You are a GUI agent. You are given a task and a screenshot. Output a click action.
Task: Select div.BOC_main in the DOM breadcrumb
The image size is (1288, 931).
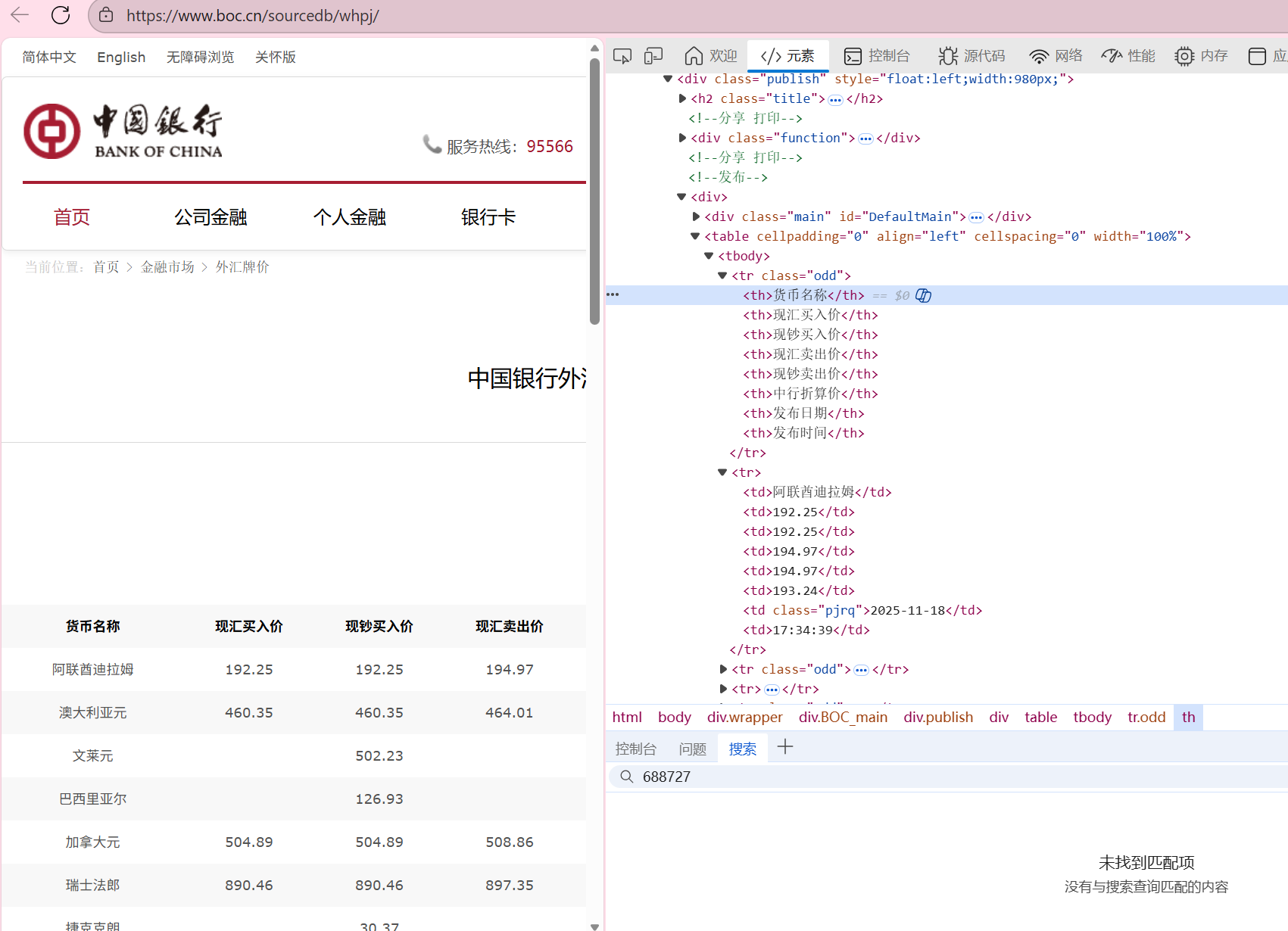(x=843, y=717)
